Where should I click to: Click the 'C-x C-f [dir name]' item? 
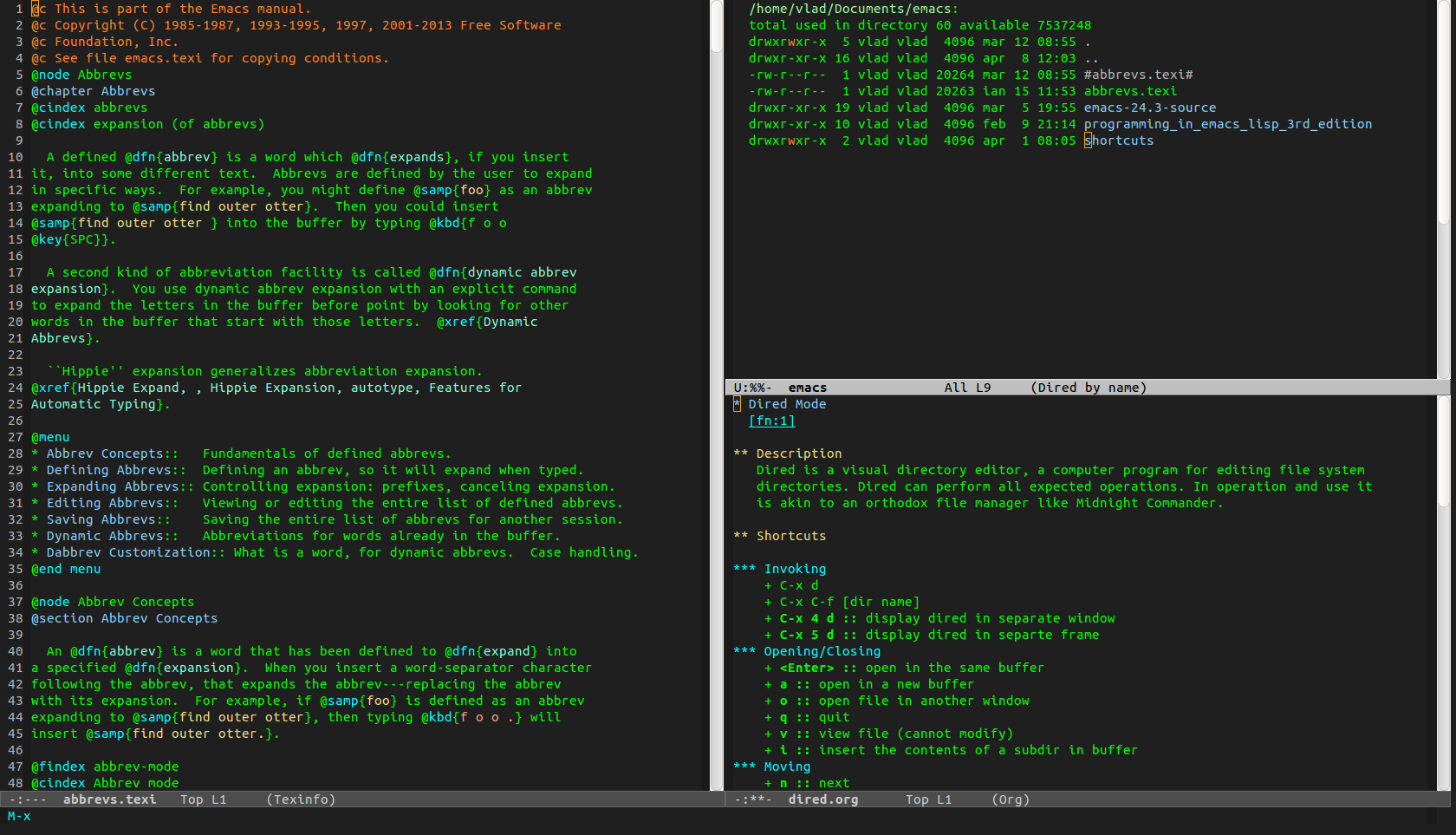[842, 602]
